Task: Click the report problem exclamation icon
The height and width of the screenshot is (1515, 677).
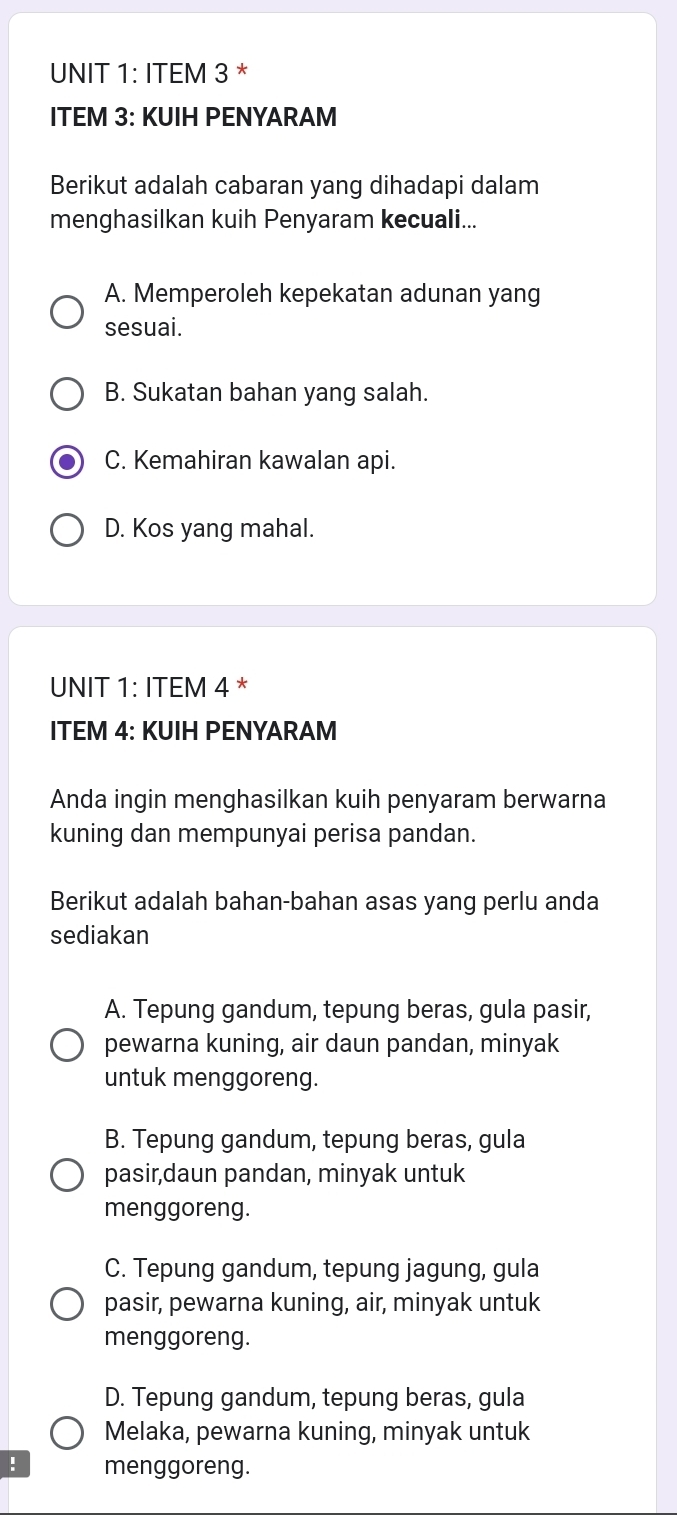Action: (14, 1466)
